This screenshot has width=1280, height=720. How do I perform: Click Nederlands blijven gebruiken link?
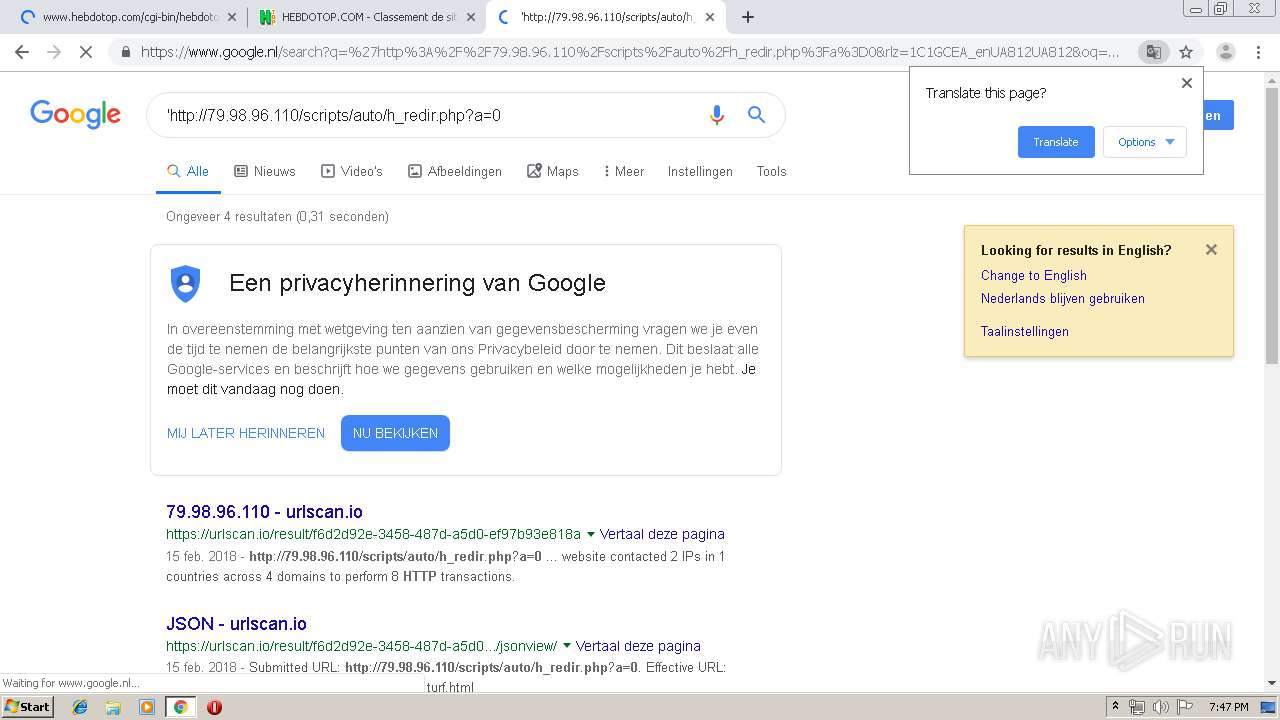tap(1063, 298)
